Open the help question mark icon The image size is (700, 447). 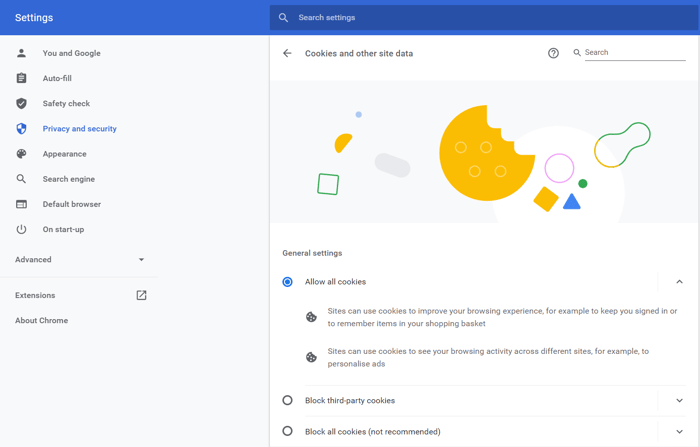coord(553,53)
